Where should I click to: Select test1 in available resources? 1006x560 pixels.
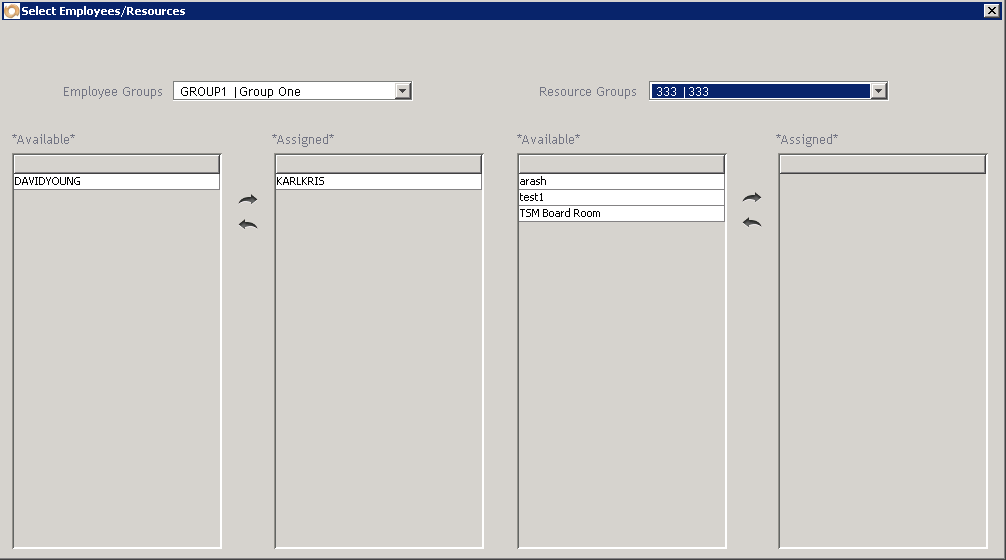(x=620, y=198)
